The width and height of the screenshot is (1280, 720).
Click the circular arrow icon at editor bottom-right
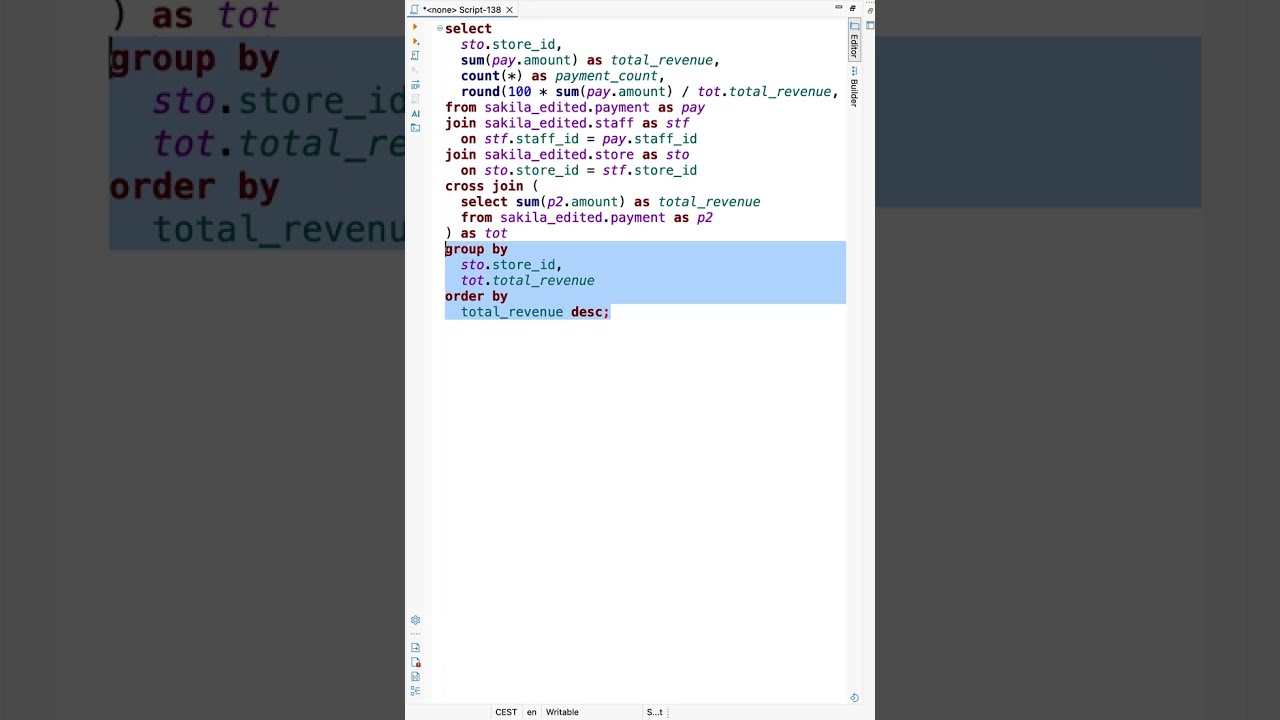854,697
